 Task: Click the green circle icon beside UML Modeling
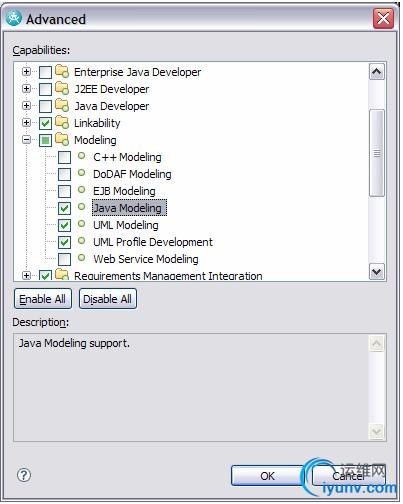pyautogui.click(x=81, y=224)
